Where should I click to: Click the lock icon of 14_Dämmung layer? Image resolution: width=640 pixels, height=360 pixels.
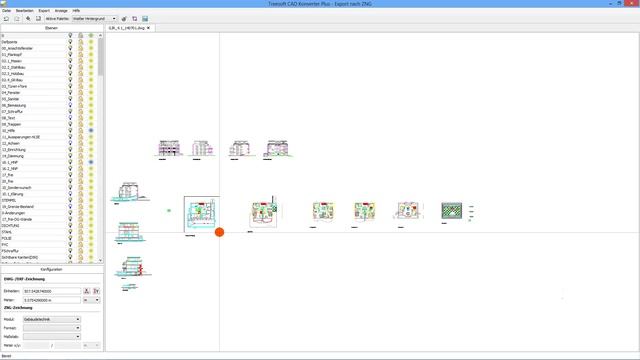pos(80,156)
